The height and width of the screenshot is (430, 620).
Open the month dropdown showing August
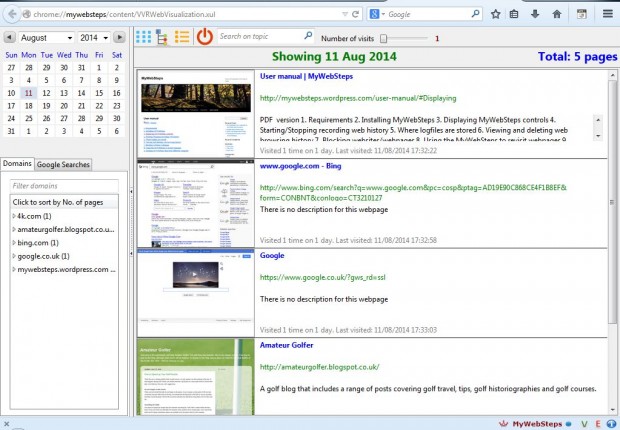46,38
